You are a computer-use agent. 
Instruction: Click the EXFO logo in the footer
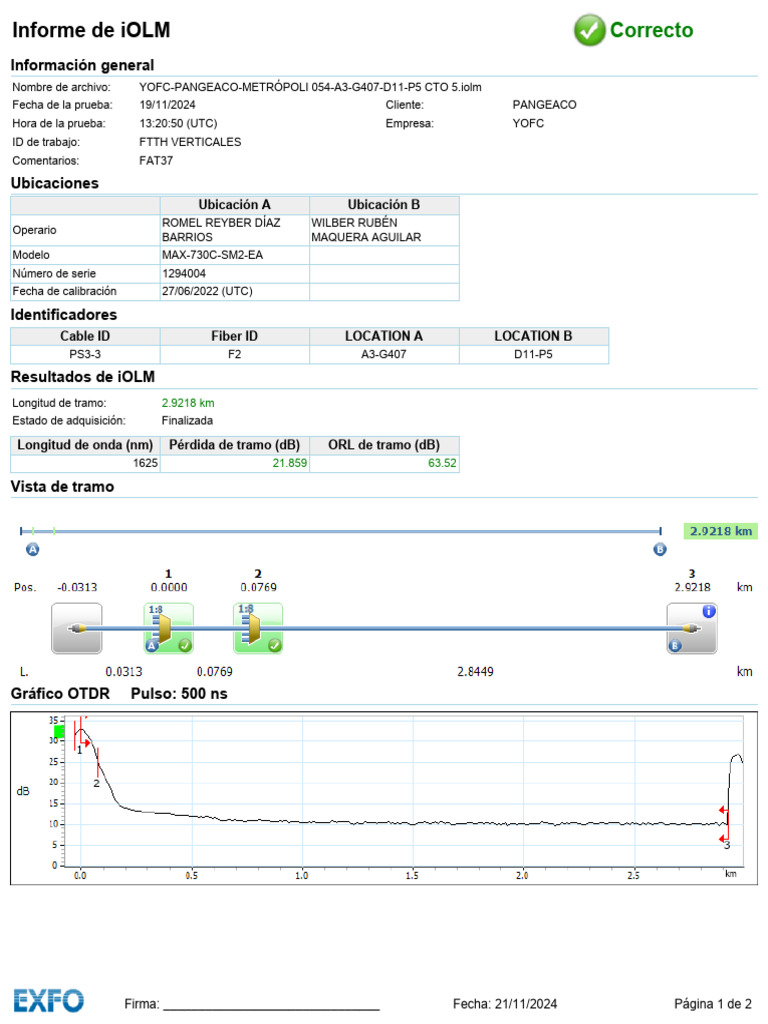pyautogui.click(x=49, y=1000)
